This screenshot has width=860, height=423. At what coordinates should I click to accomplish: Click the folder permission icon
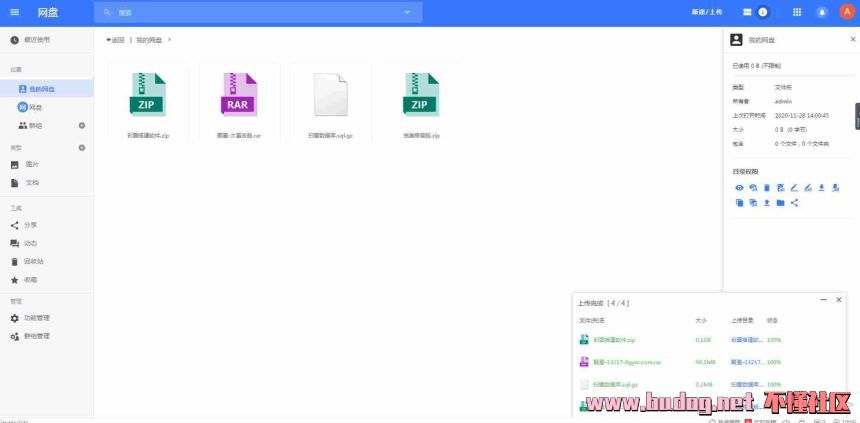780,203
